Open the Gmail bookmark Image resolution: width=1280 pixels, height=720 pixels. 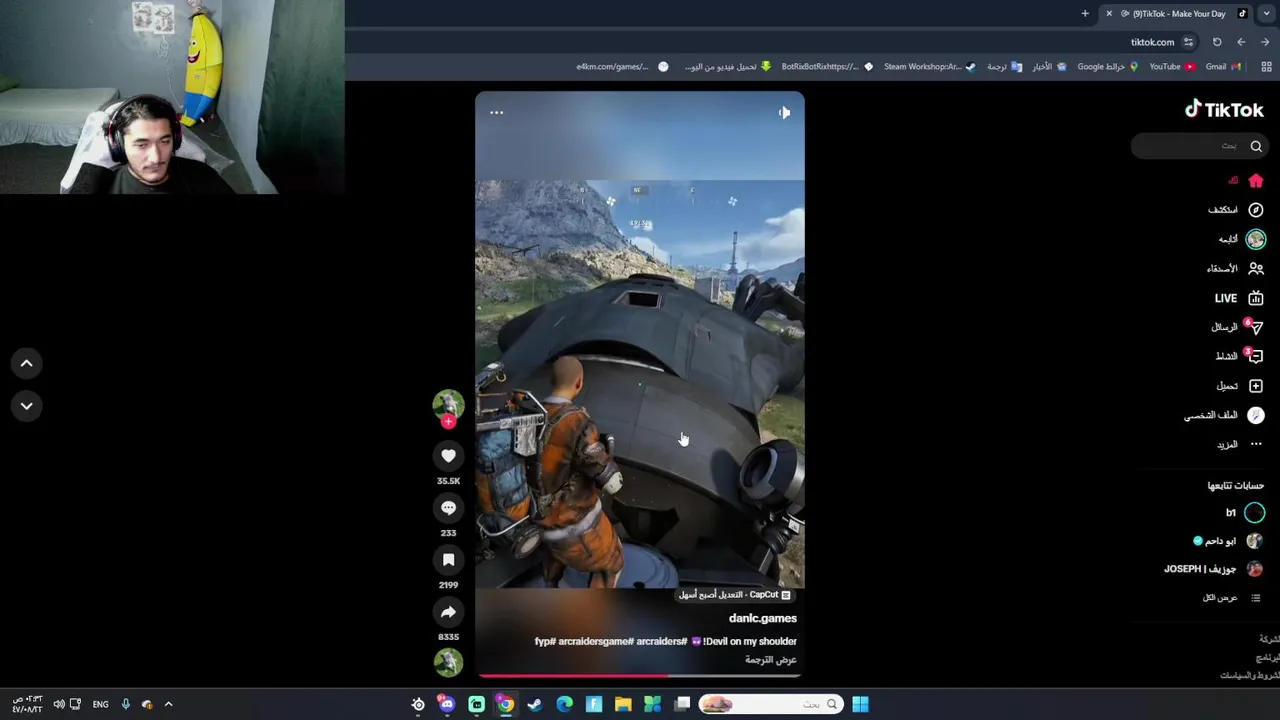pos(1223,67)
